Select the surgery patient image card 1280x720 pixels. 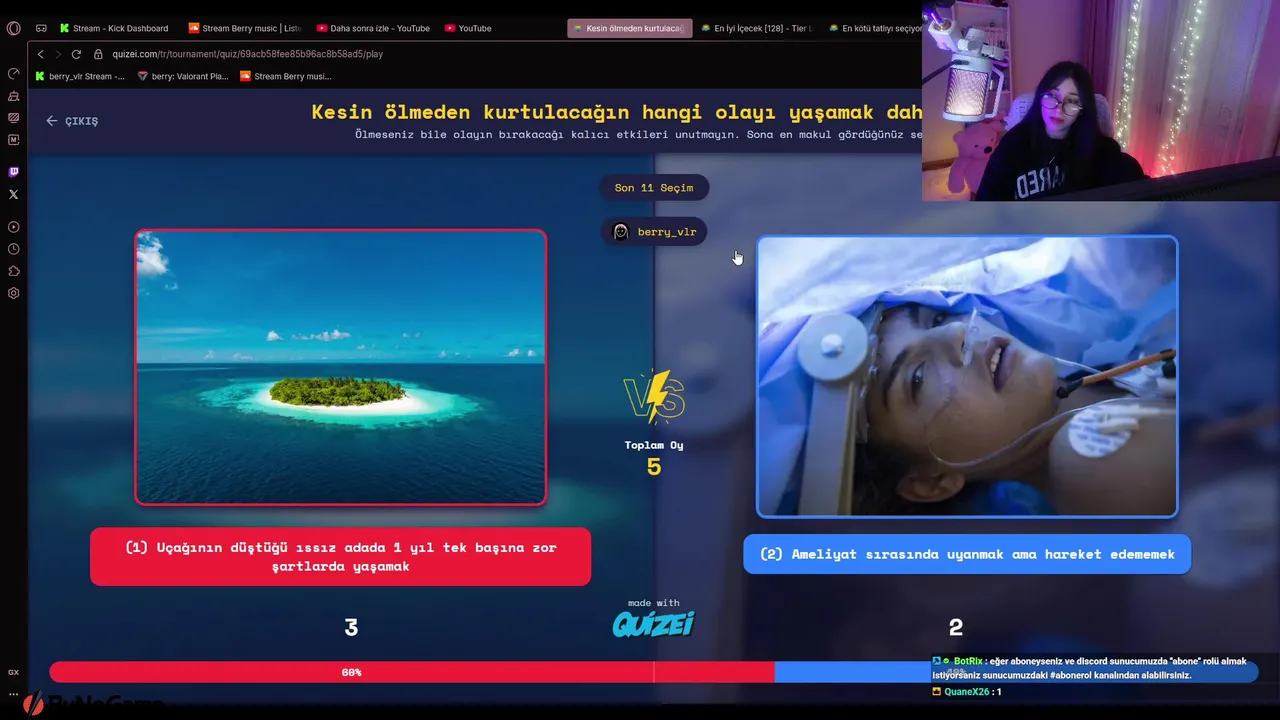(x=967, y=376)
